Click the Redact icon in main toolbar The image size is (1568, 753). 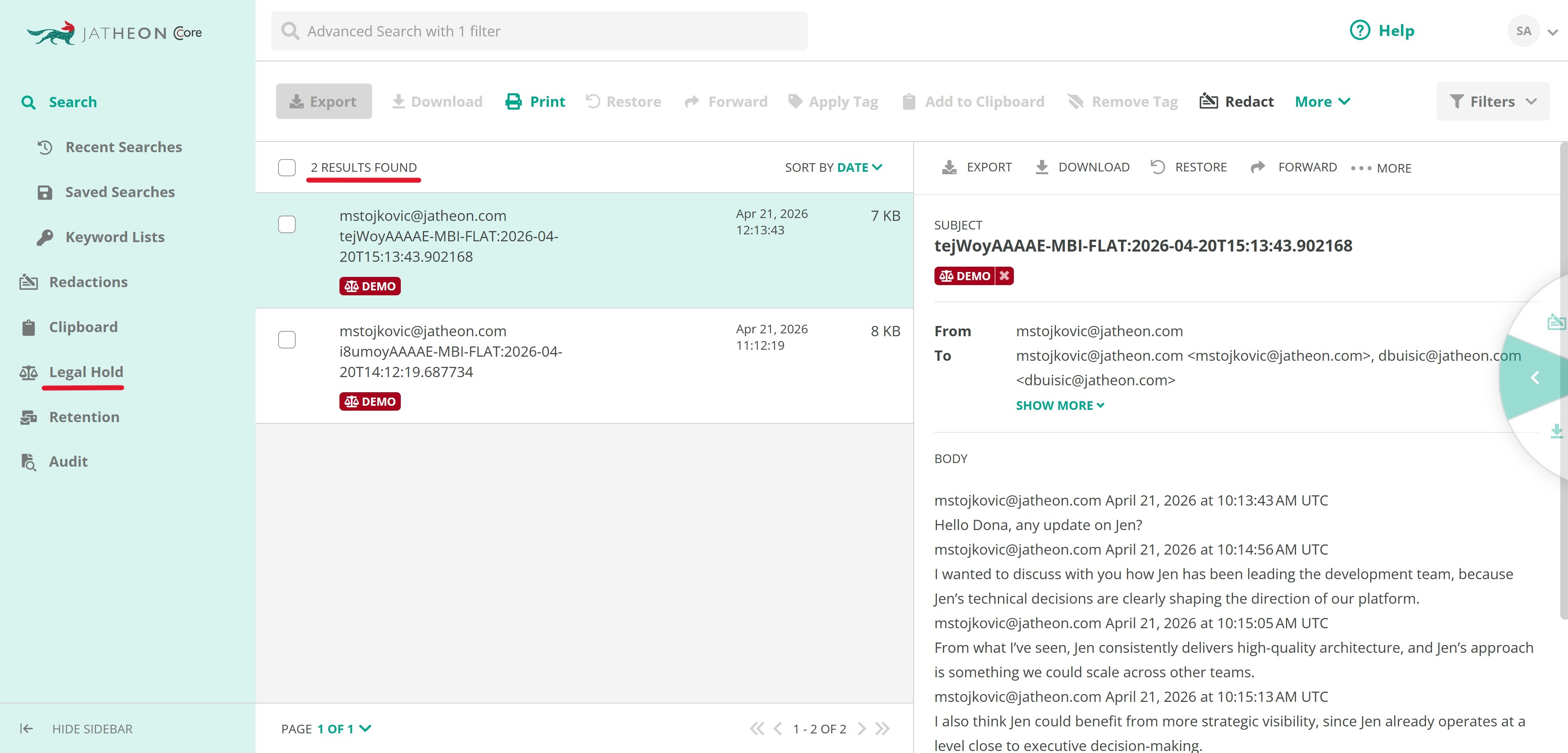click(x=1208, y=101)
